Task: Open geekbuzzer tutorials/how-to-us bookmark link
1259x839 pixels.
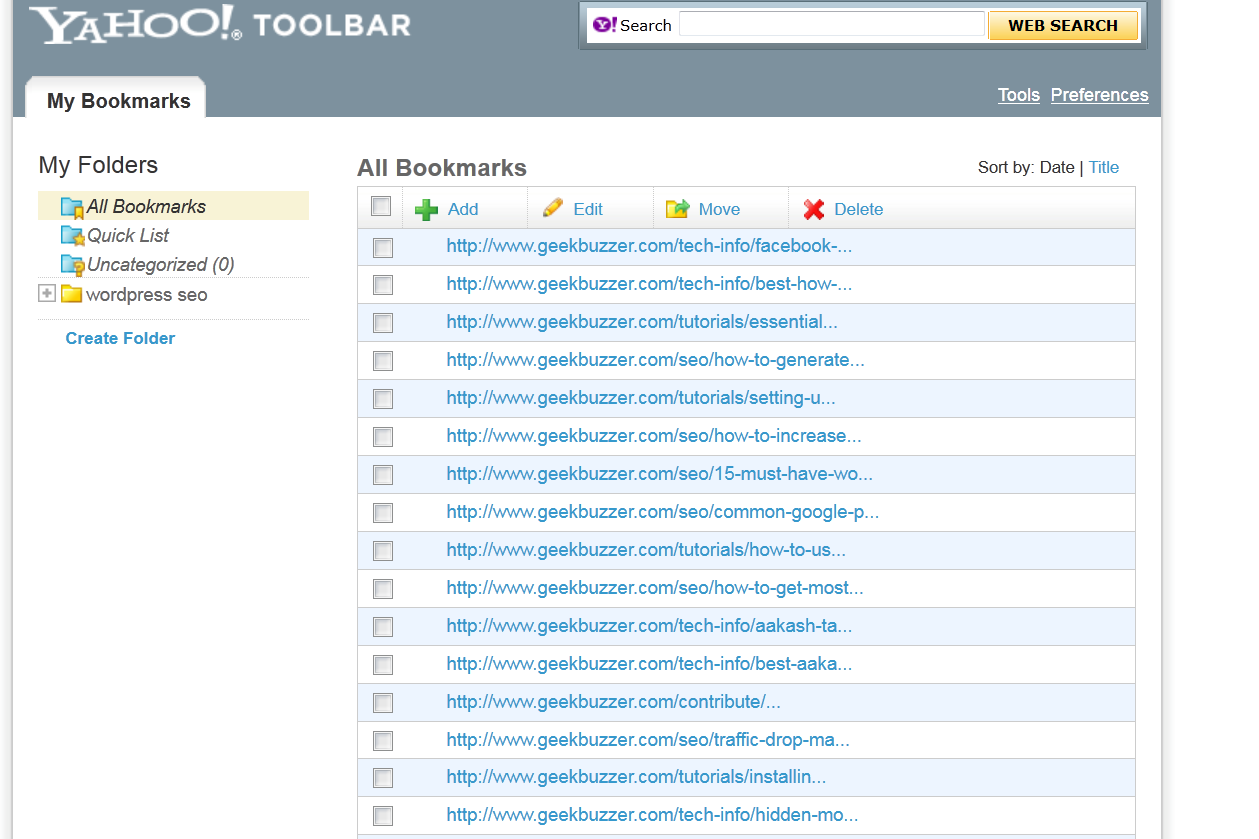Action: pos(646,550)
